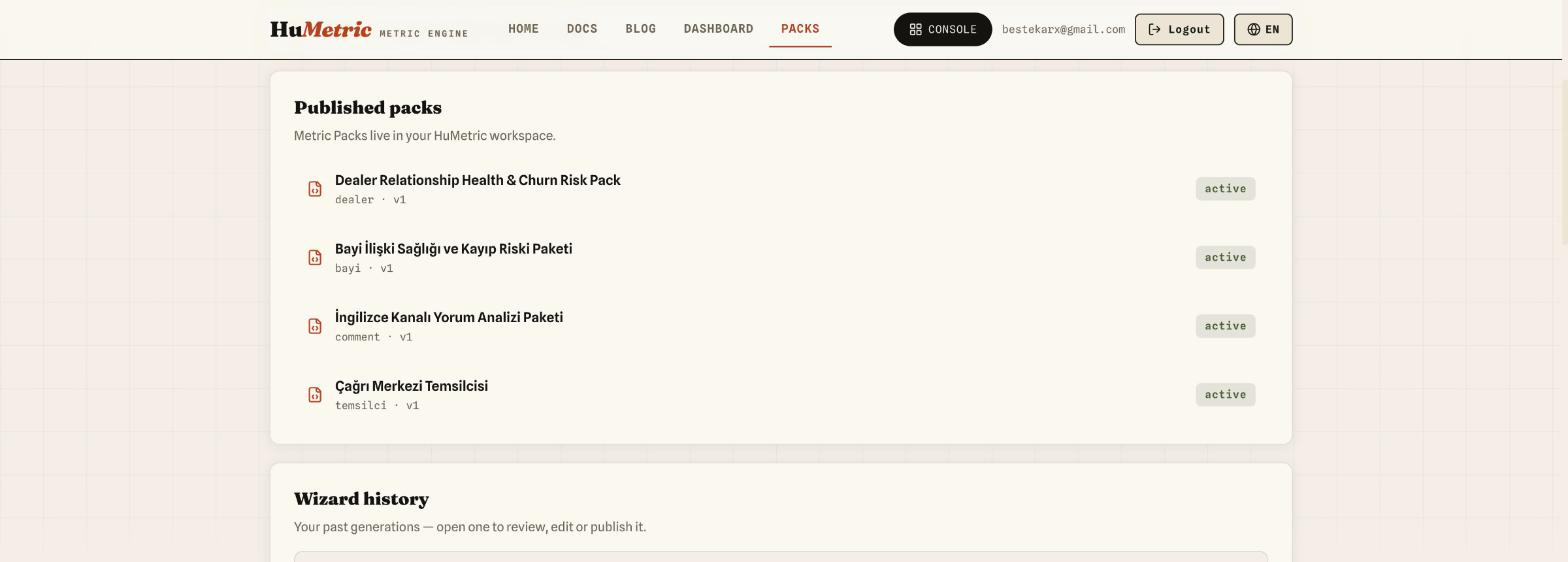Click the 'dealer · v1' version text
Screen dimensions: 1568x562
(370, 200)
